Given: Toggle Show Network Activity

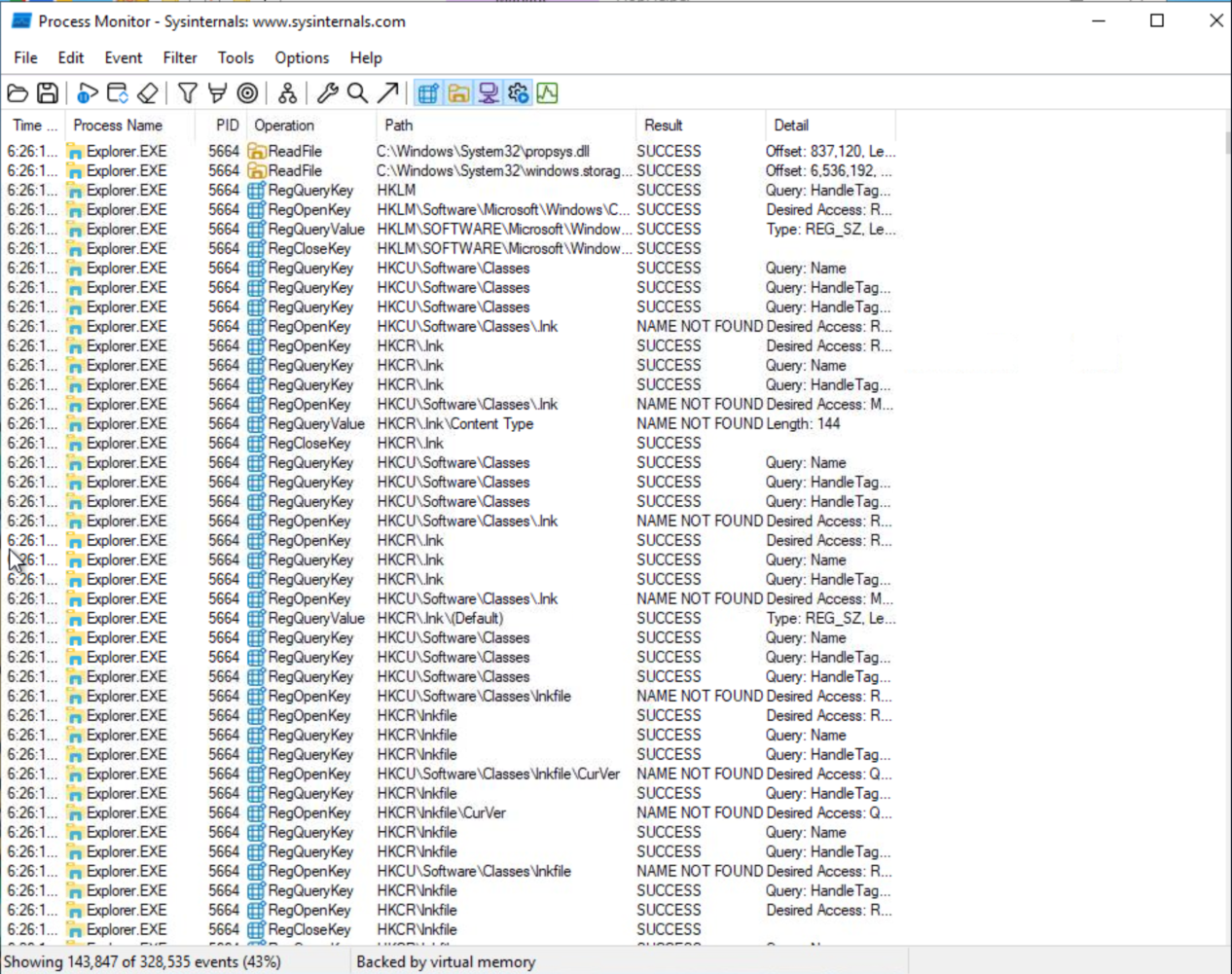Looking at the screenshot, I should [489, 93].
